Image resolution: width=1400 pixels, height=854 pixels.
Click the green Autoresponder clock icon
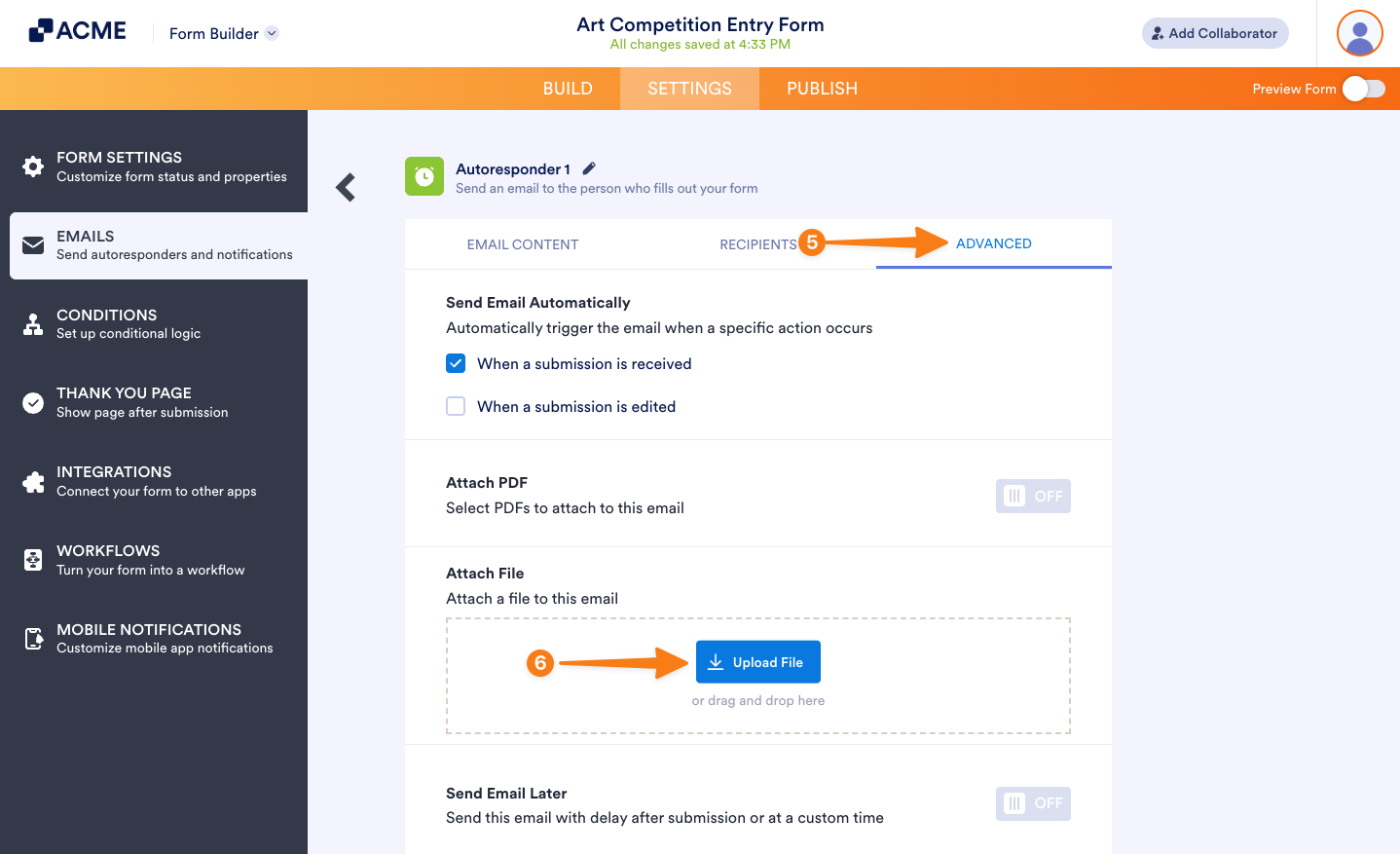point(424,176)
